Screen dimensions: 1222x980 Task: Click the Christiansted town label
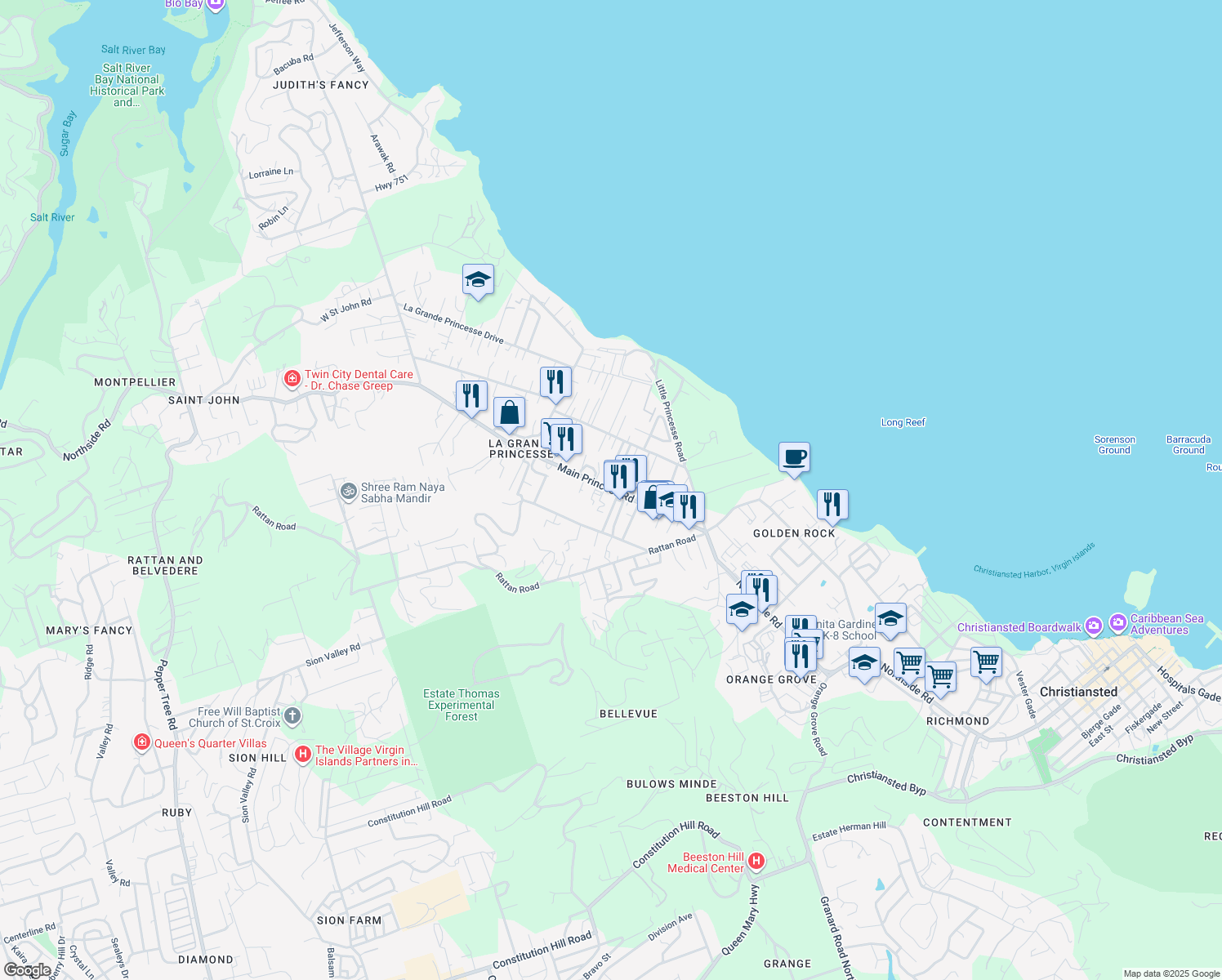1078,692
